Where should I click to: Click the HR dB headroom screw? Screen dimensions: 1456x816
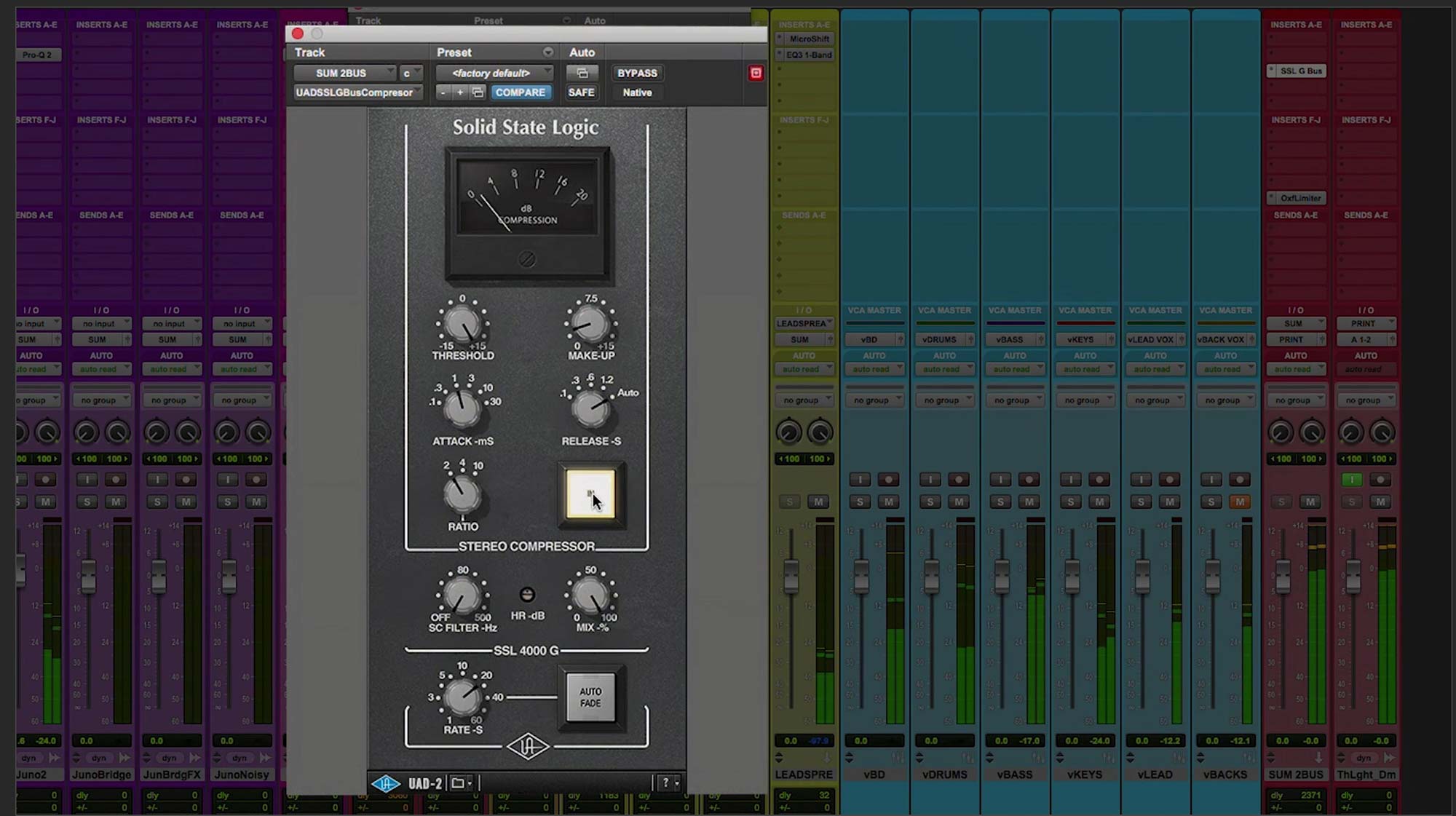[x=527, y=595]
